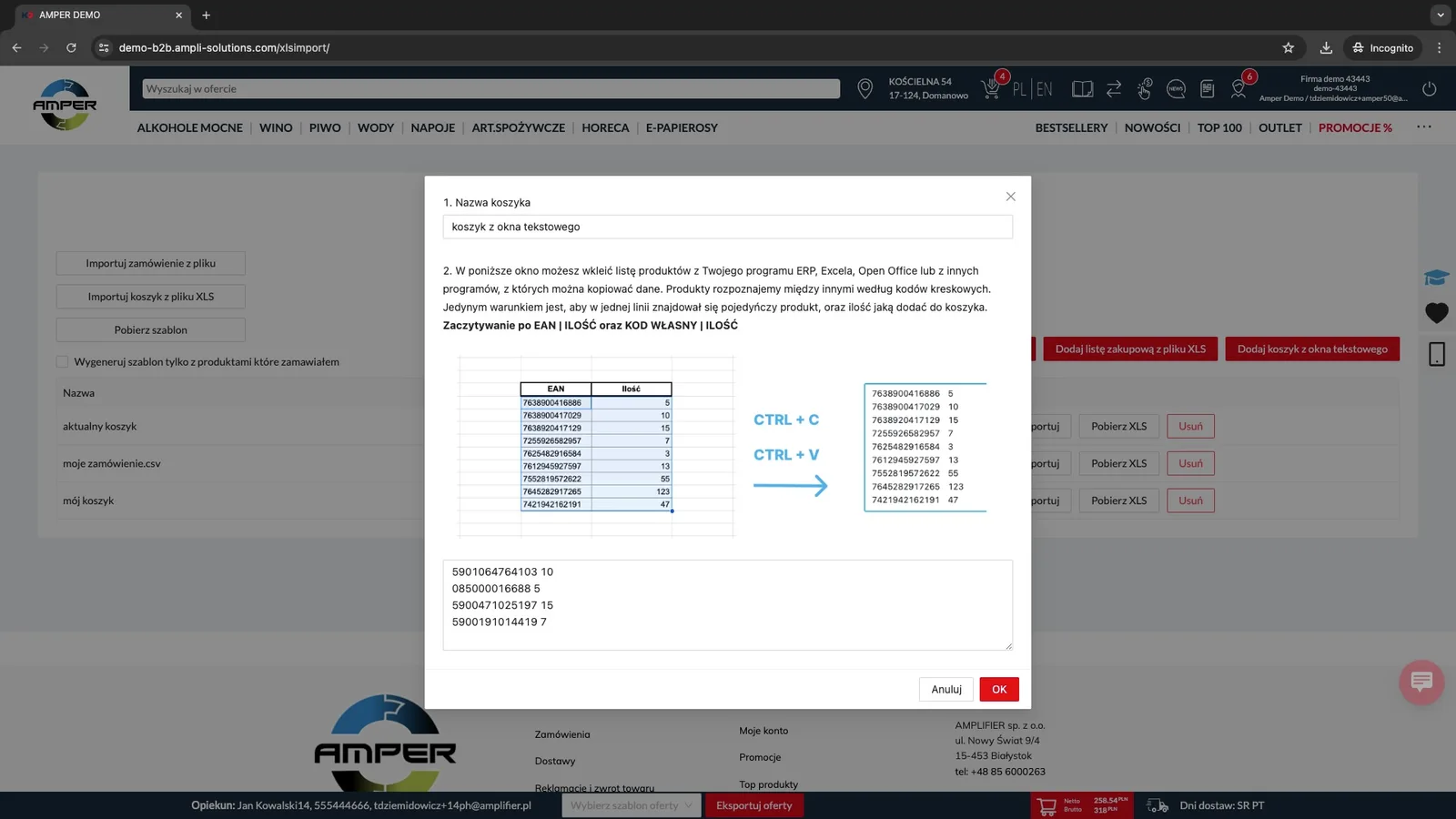Click Importuj zamówienie z pliku
Image resolution: width=1456 pixels, height=819 pixels.
point(150,263)
